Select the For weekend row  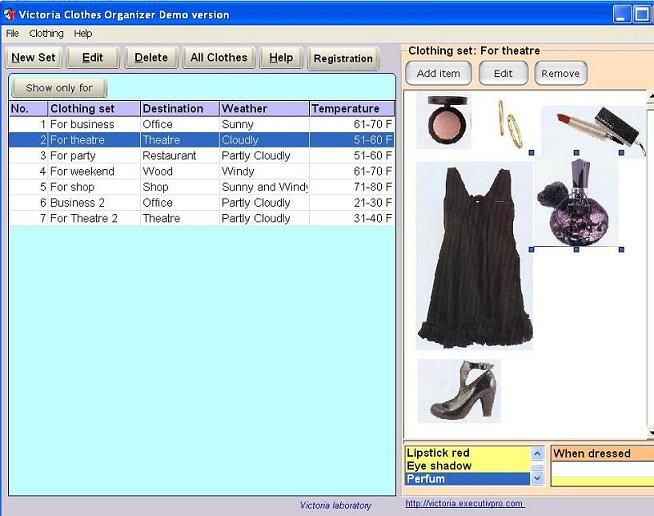pos(82,171)
